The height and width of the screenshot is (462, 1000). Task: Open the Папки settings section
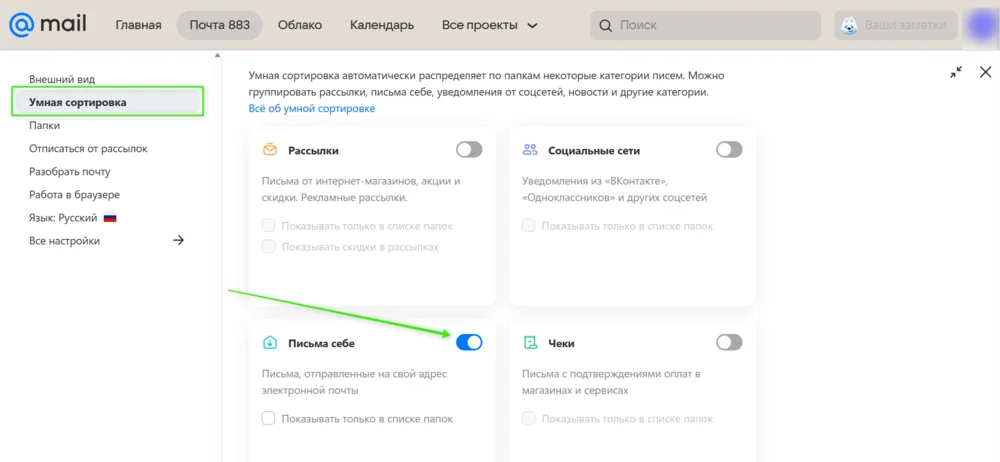(45, 126)
